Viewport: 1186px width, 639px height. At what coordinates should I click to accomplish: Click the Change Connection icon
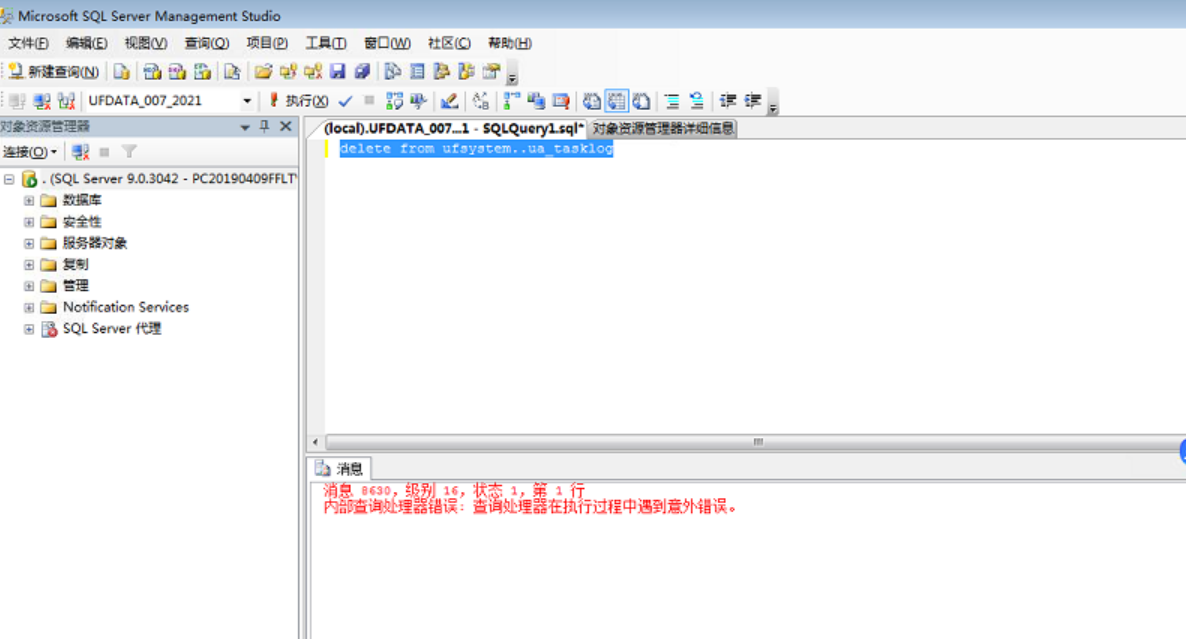[x=67, y=101]
